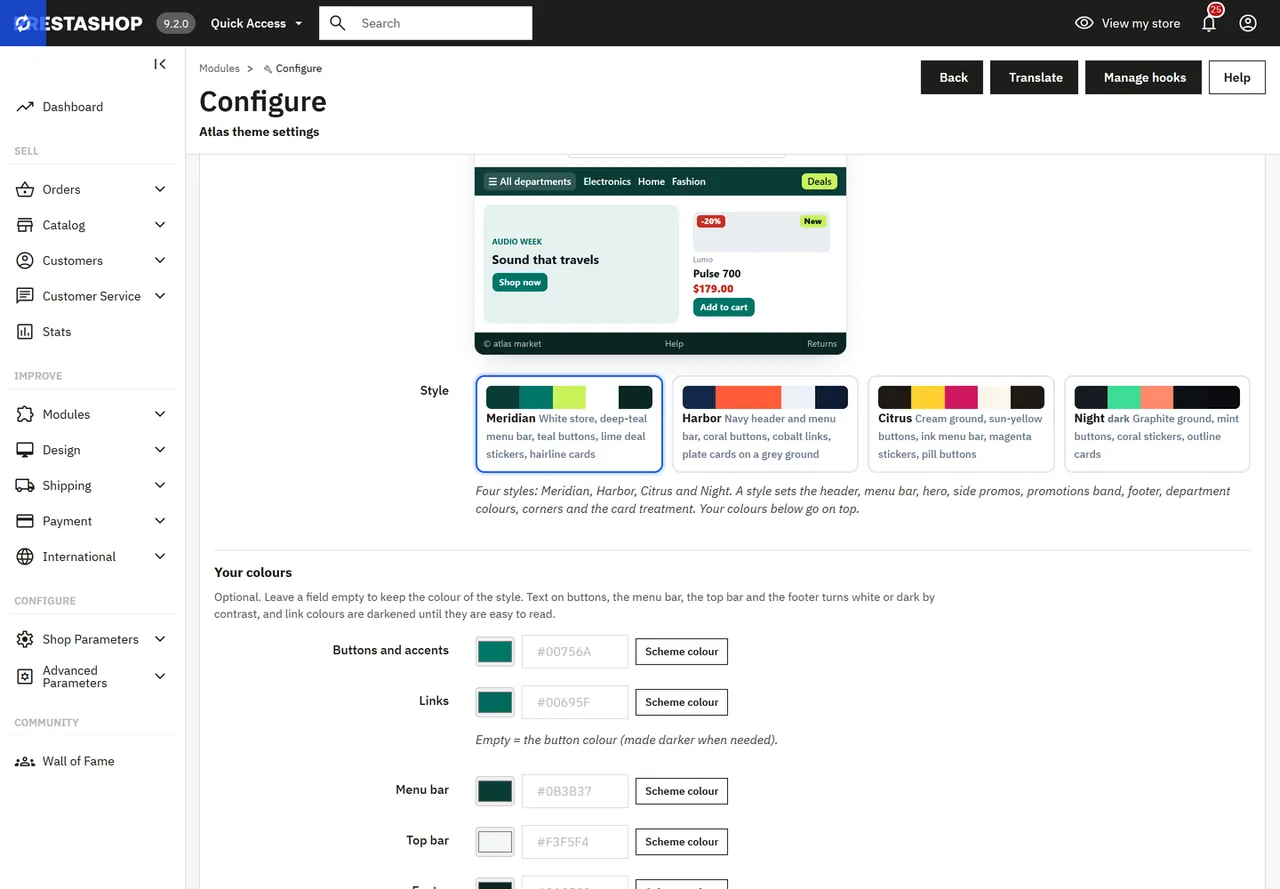The width and height of the screenshot is (1280, 889).
Task: Click the Wall of Fame people icon
Action: pos(25,761)
